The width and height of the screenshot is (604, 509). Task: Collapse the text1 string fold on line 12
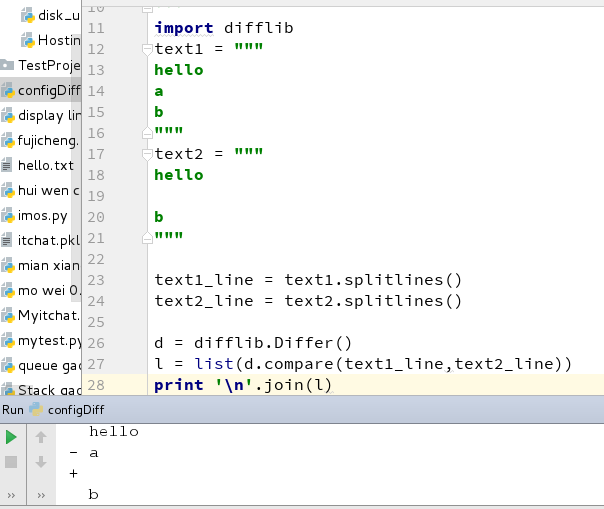[147, 49]
